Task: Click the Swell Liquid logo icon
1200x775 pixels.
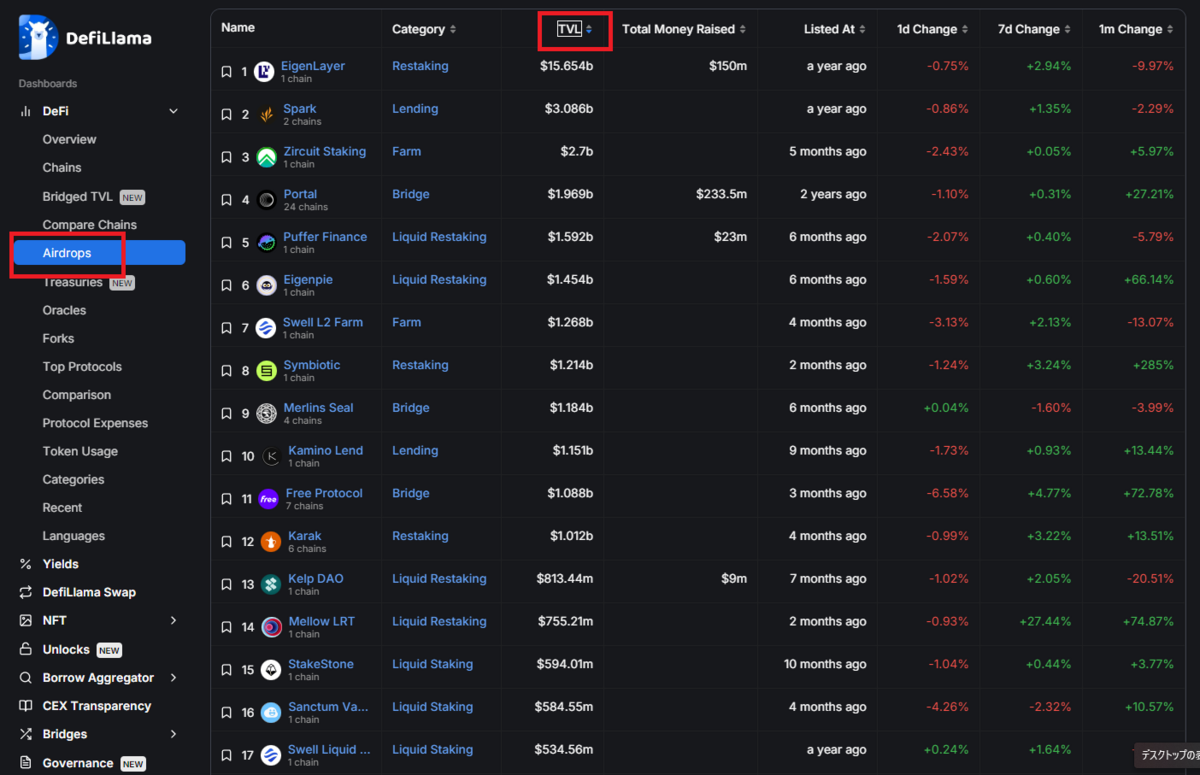Action: 271,755
